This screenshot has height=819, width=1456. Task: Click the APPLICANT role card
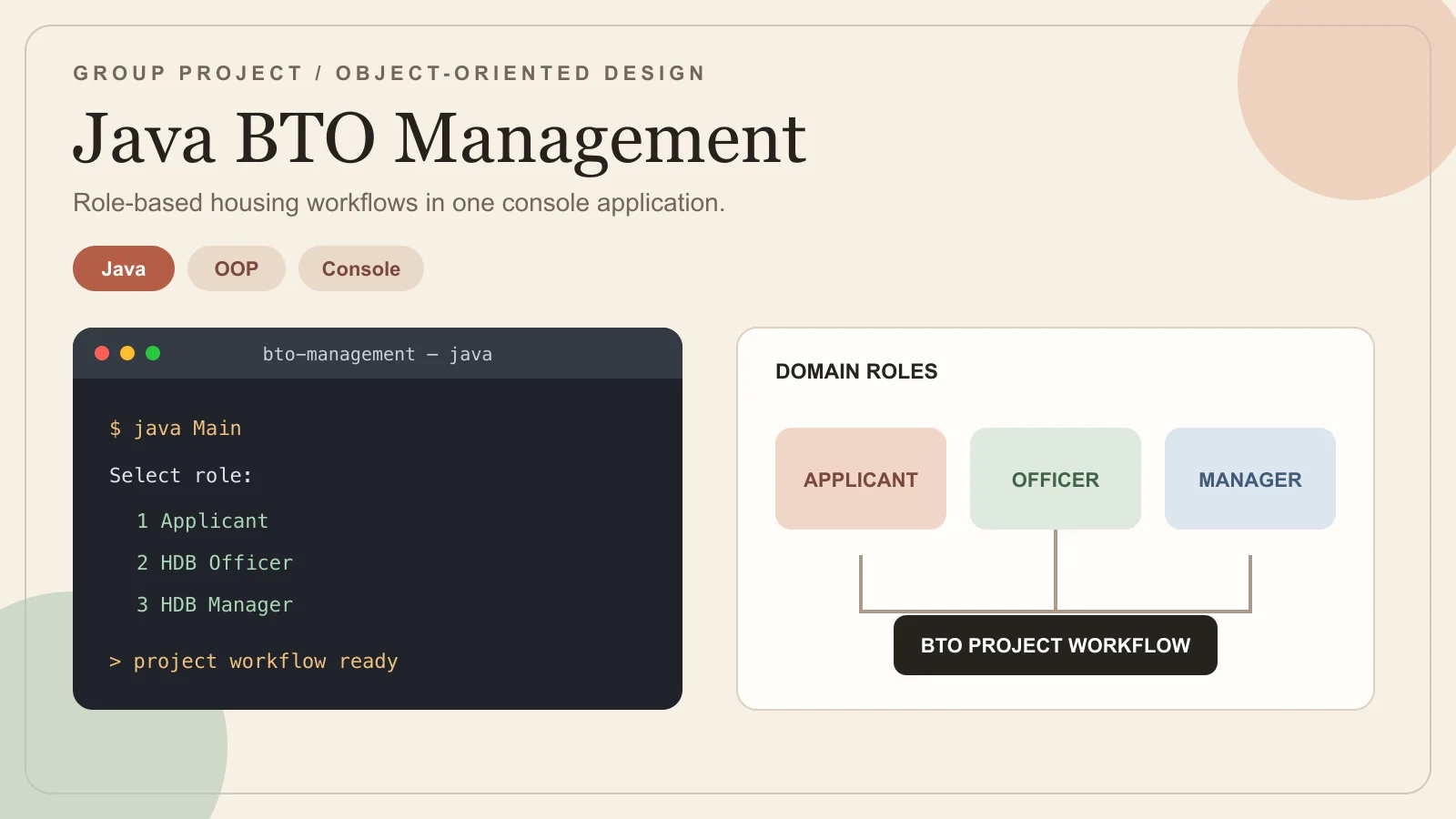(861, 479)
